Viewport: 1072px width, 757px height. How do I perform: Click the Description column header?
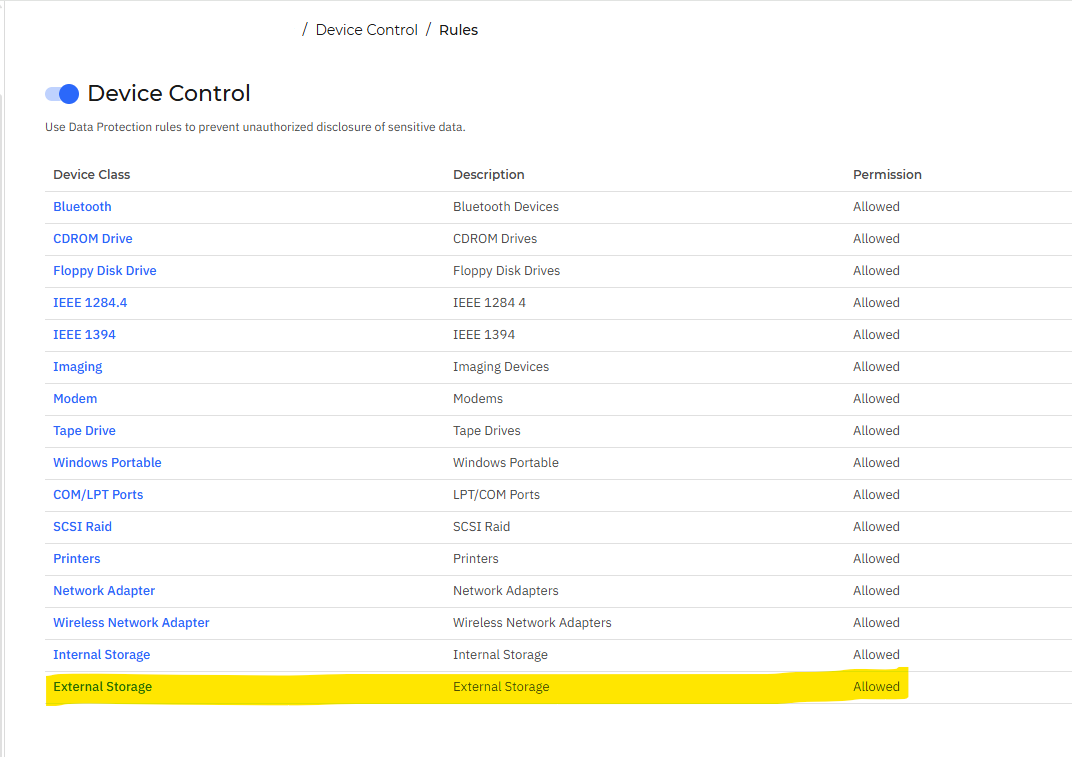(x=489, y=174)
